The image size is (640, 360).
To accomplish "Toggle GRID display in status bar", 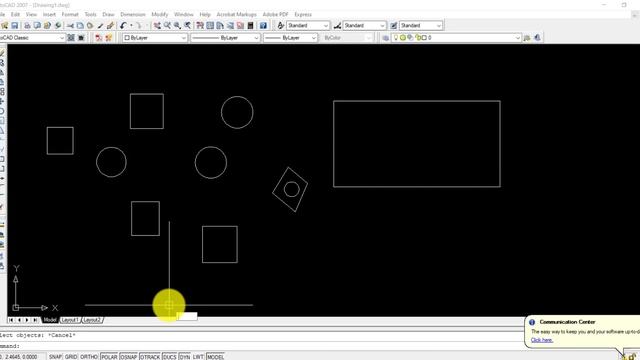I will coord(71,357).
